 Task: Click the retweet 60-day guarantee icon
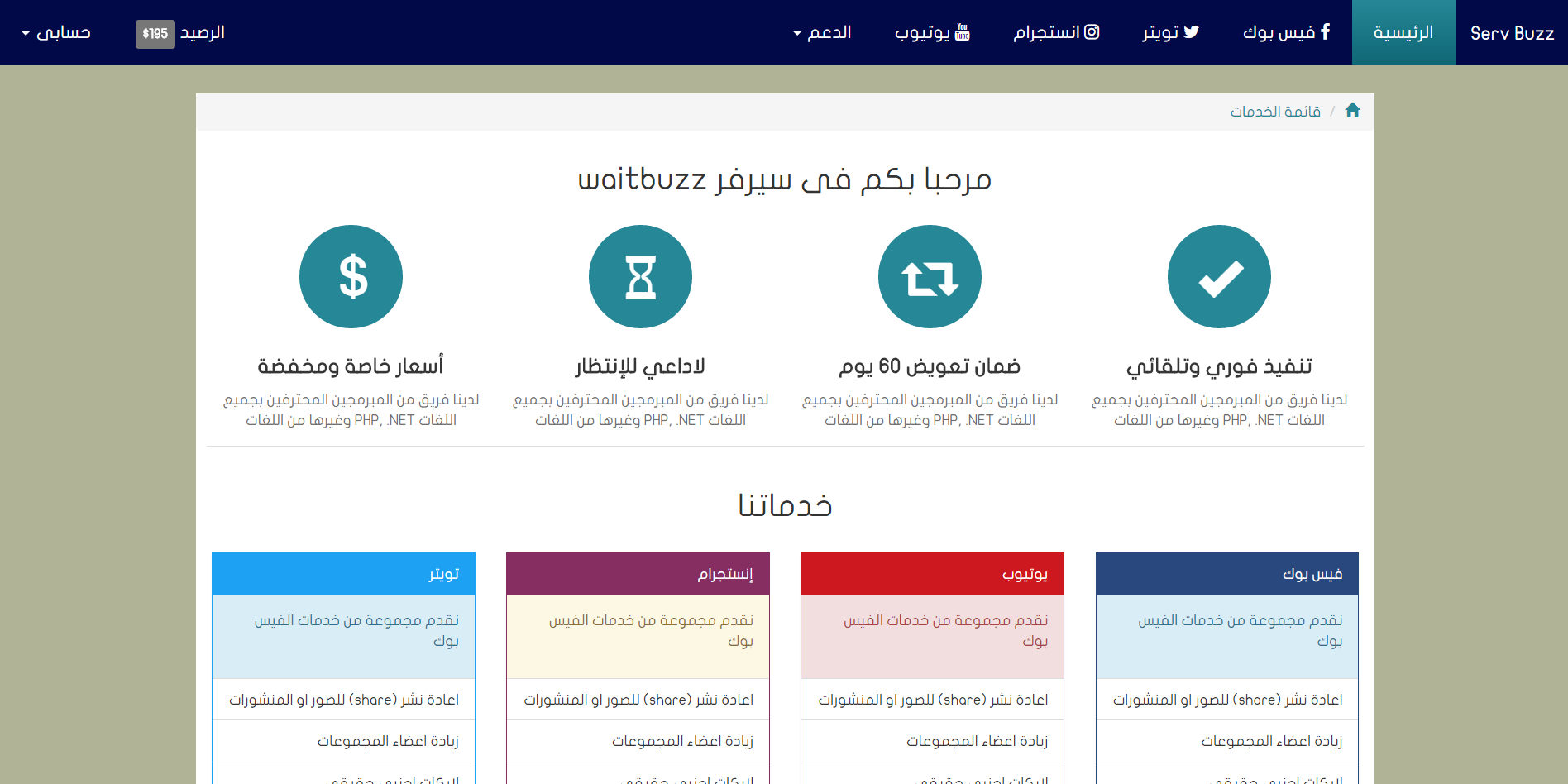coord(930,277)
